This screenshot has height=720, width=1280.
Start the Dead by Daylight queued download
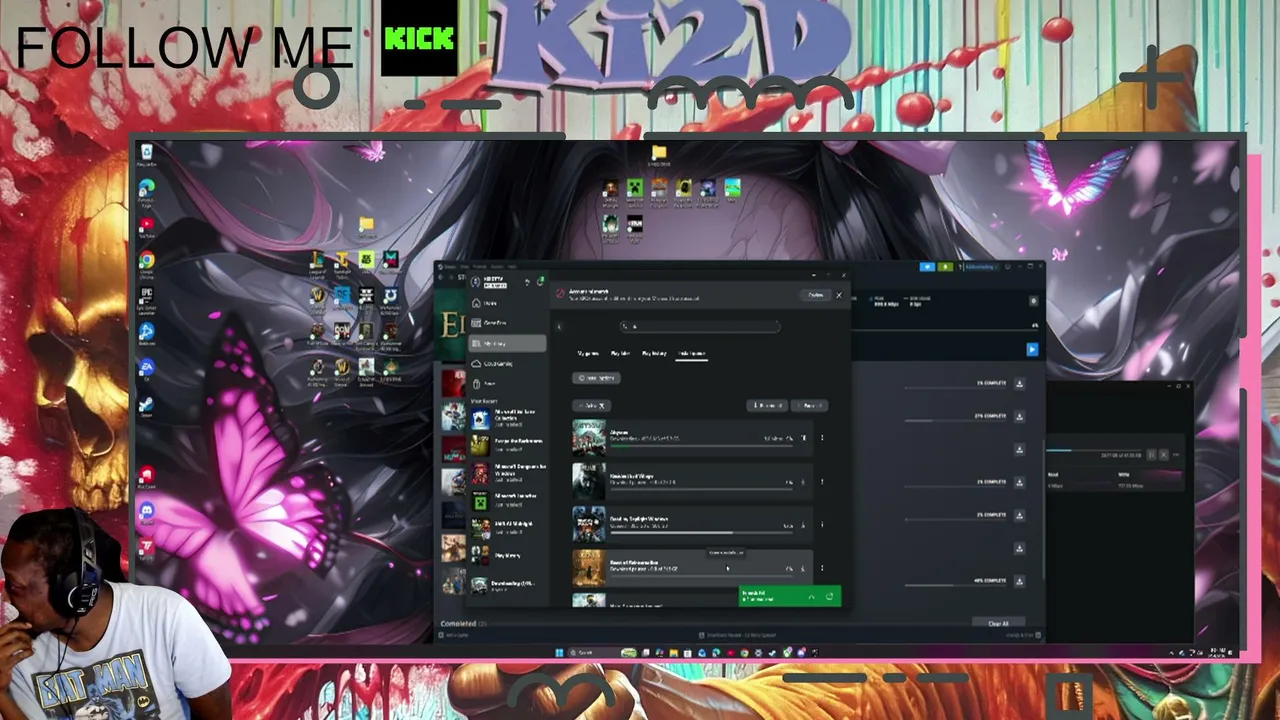[x=802, y=525]
